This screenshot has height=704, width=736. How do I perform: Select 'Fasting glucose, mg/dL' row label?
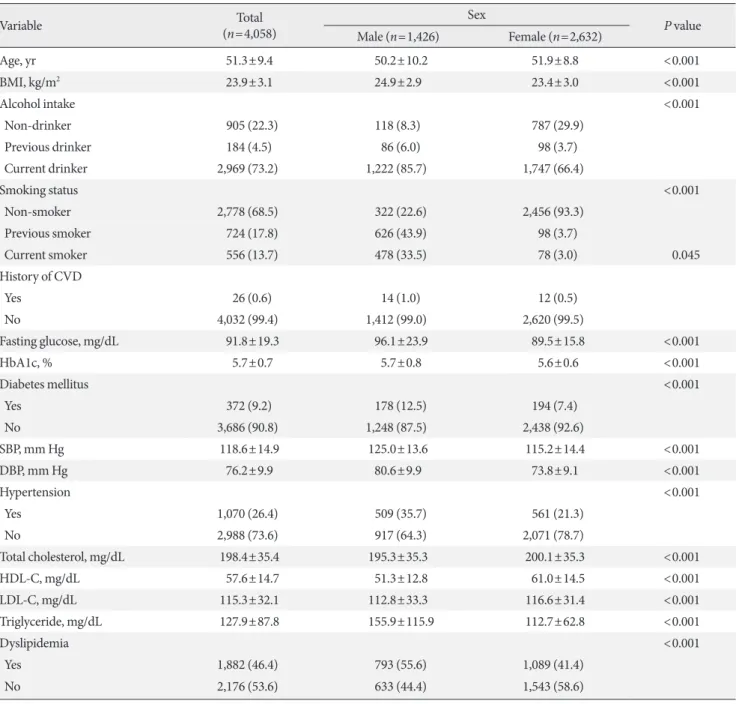(x=59, y=342)
